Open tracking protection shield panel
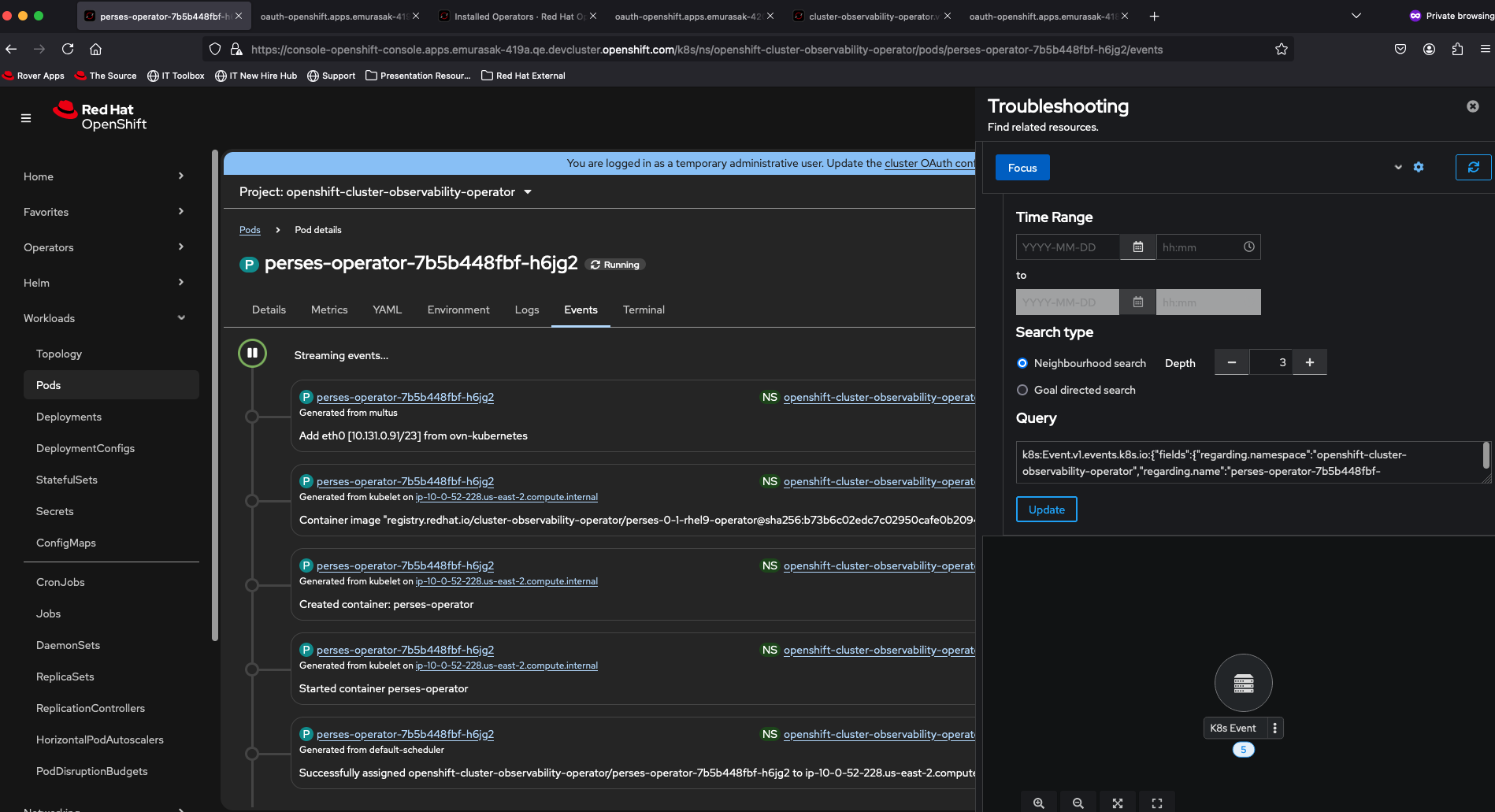 click(215, 49)
